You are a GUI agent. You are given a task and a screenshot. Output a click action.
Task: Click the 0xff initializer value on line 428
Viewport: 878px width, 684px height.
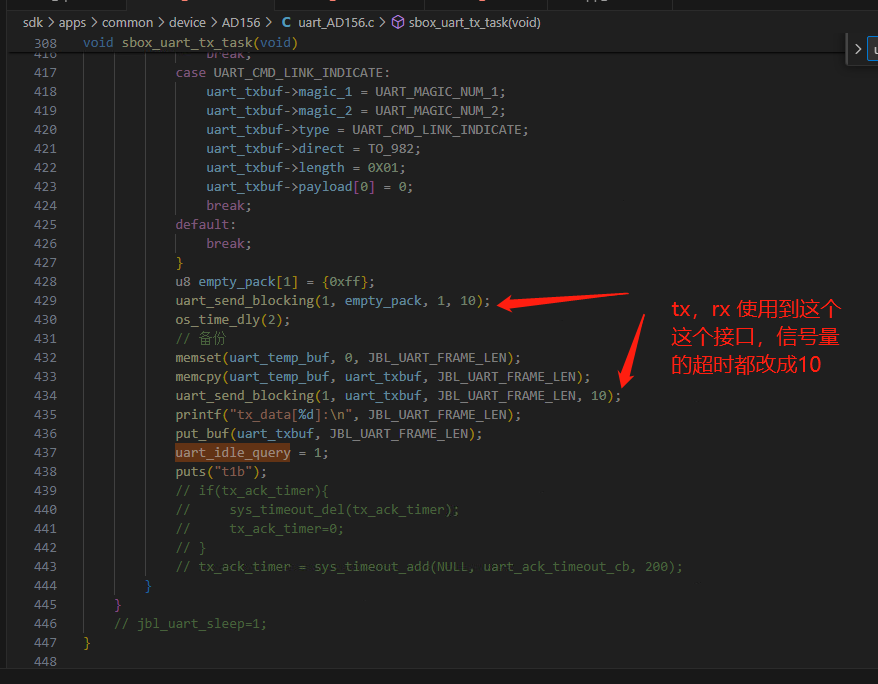coord(344,282)
